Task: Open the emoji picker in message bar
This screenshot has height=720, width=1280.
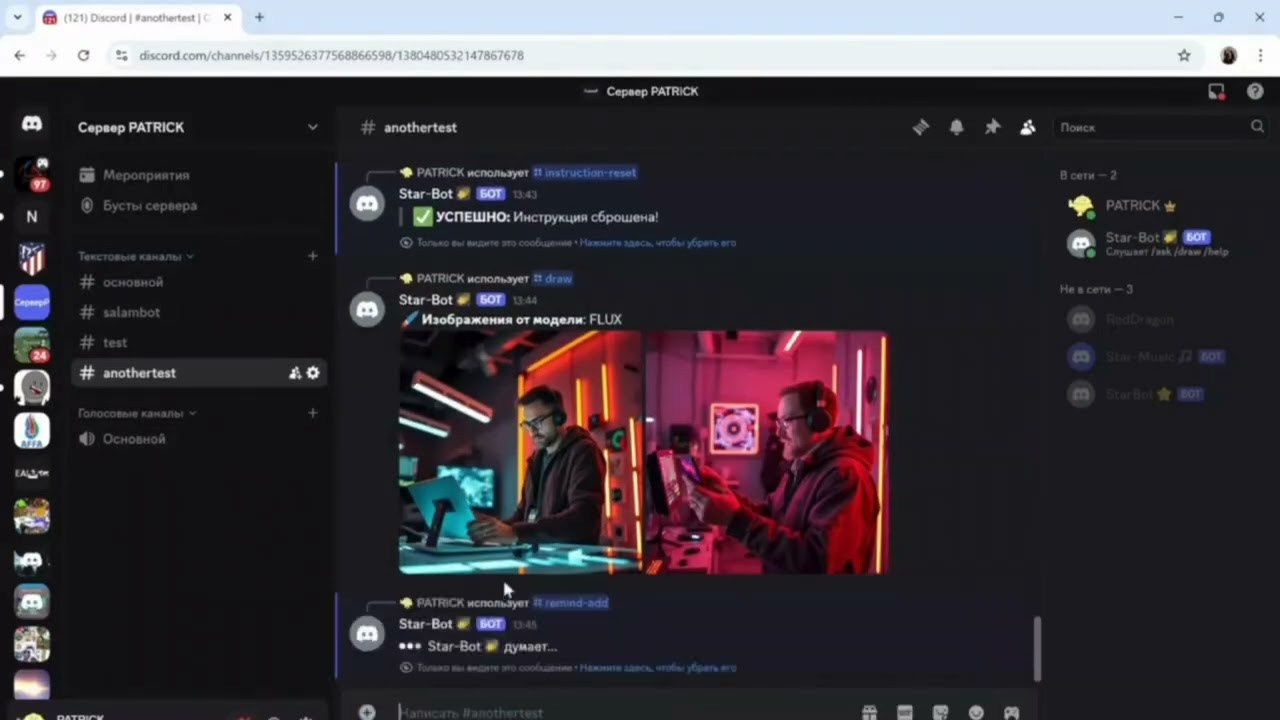Action: [x=976, y=712]
